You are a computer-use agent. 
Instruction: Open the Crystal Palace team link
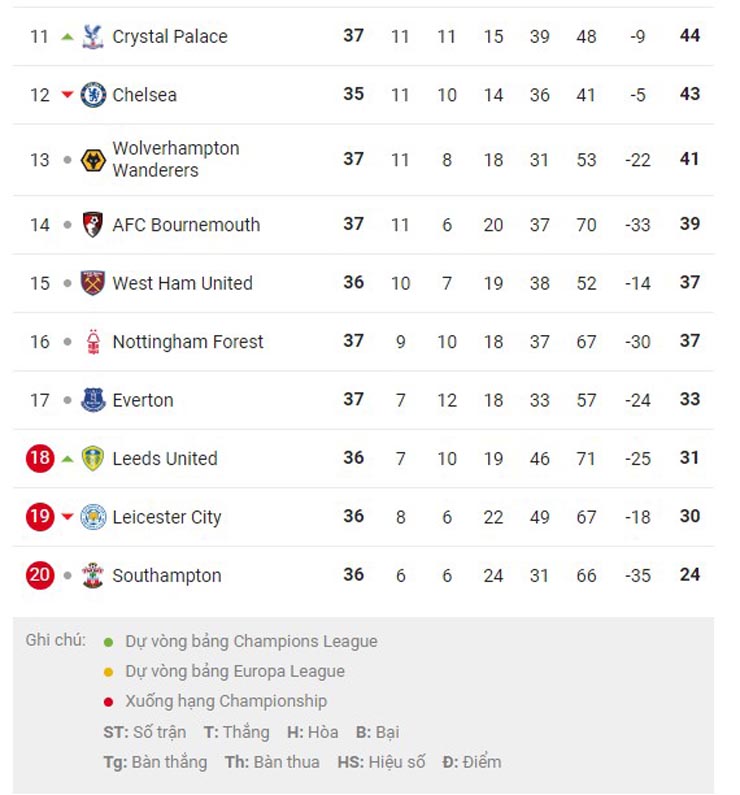[170, 37]
